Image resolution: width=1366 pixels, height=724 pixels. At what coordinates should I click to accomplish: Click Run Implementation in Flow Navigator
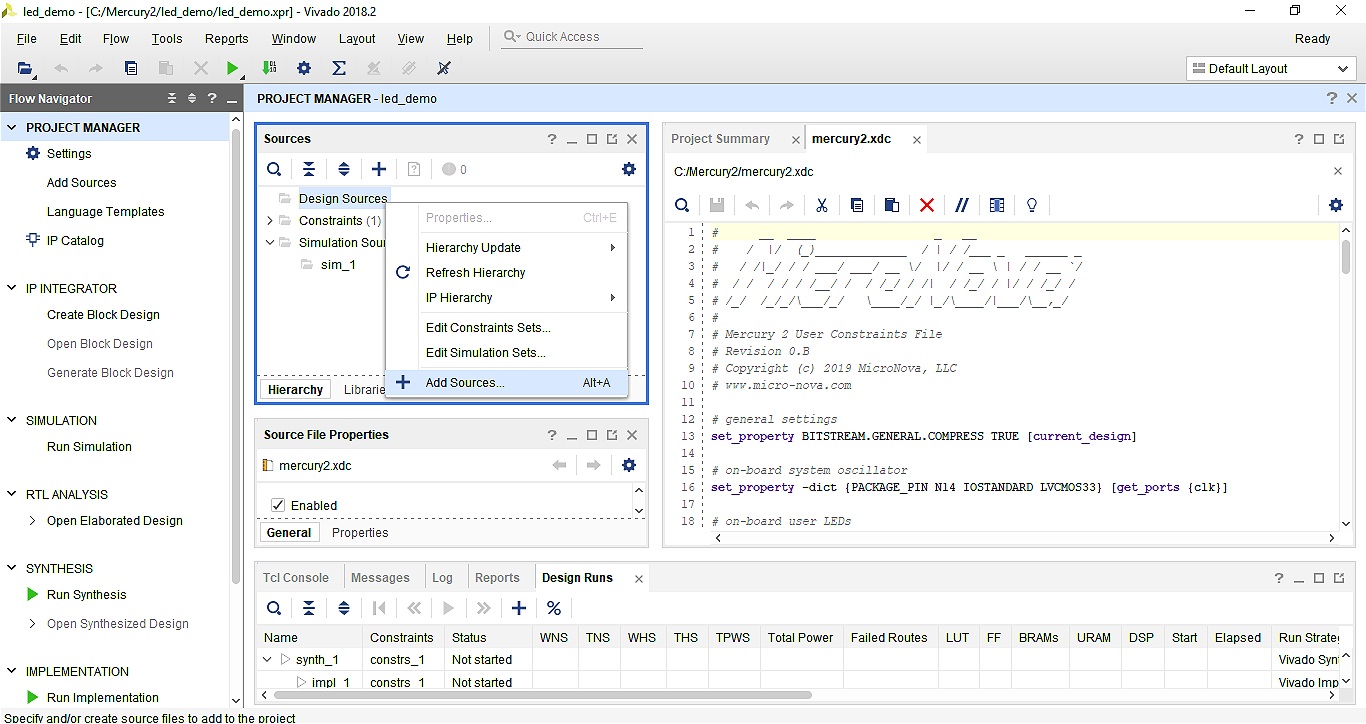point(102,697)
